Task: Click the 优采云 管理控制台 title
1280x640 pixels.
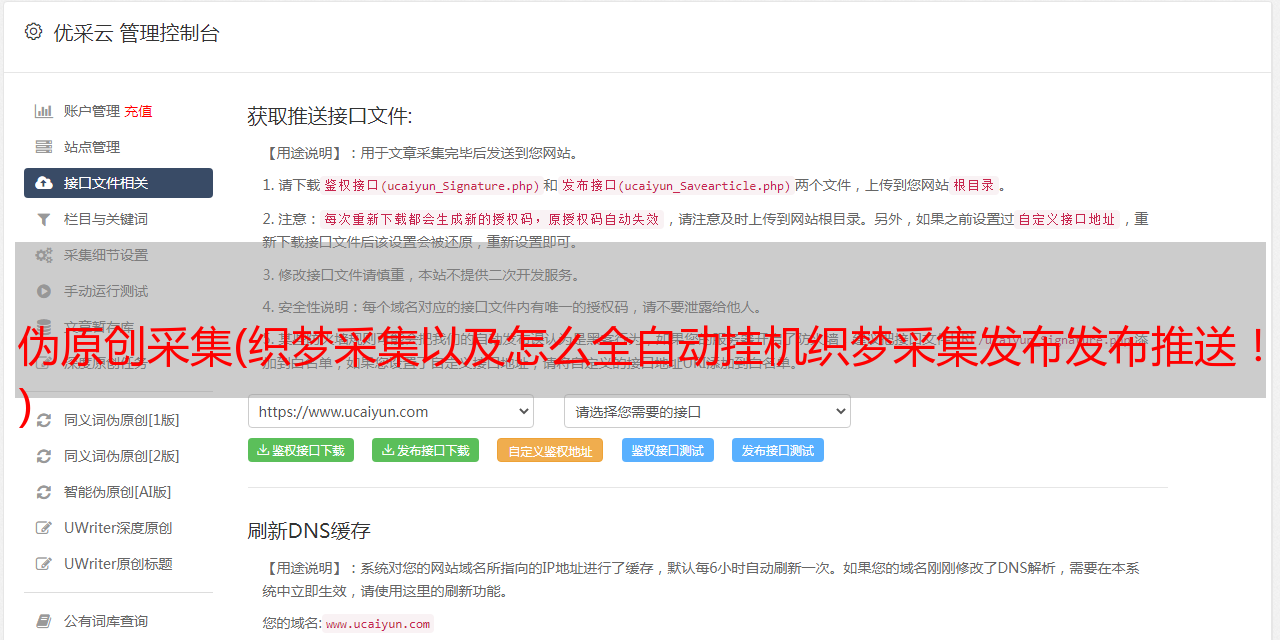Action: [x=136, y=33]
